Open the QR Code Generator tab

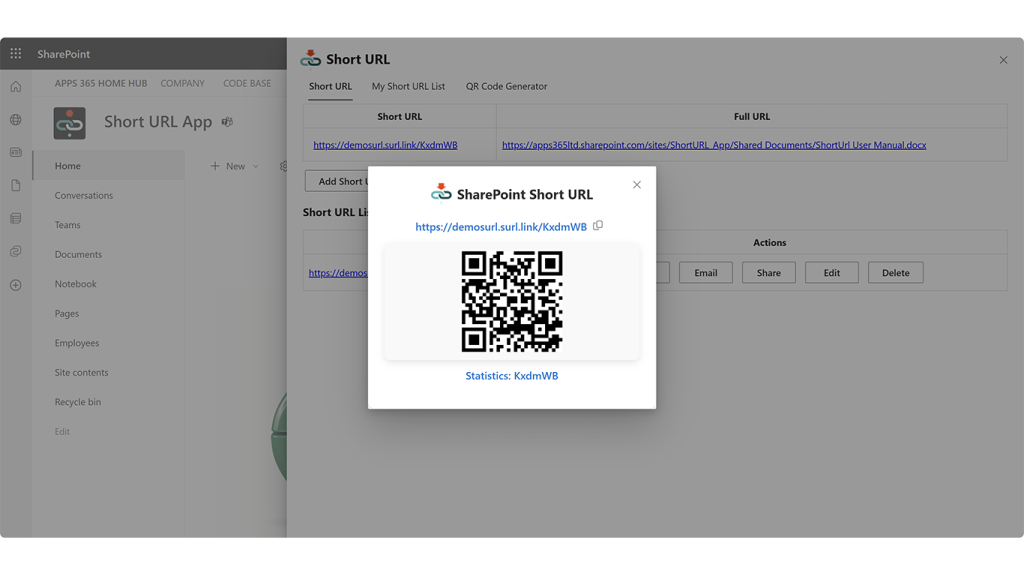[x=506, y=86]
